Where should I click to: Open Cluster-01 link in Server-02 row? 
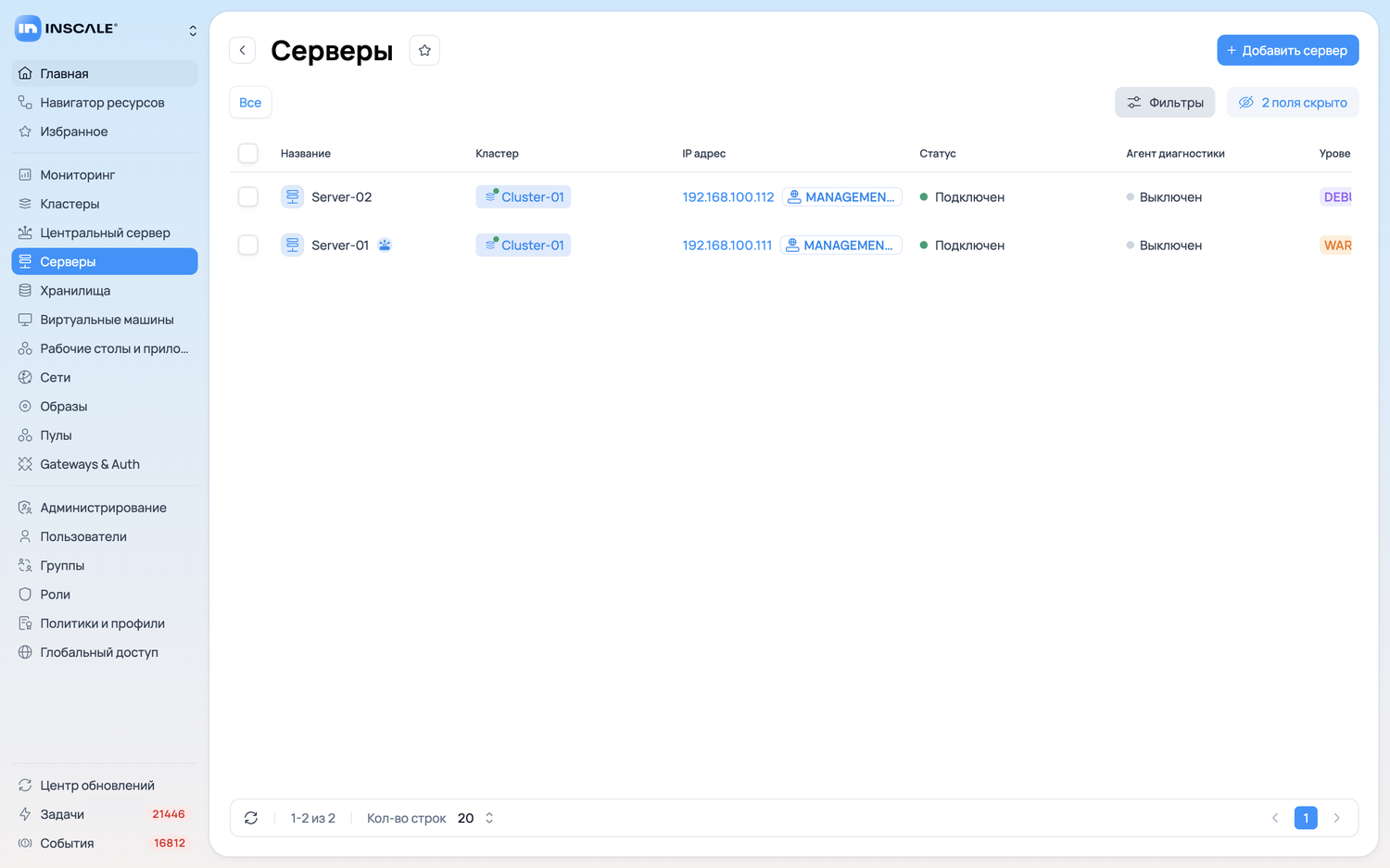[524, 197]
